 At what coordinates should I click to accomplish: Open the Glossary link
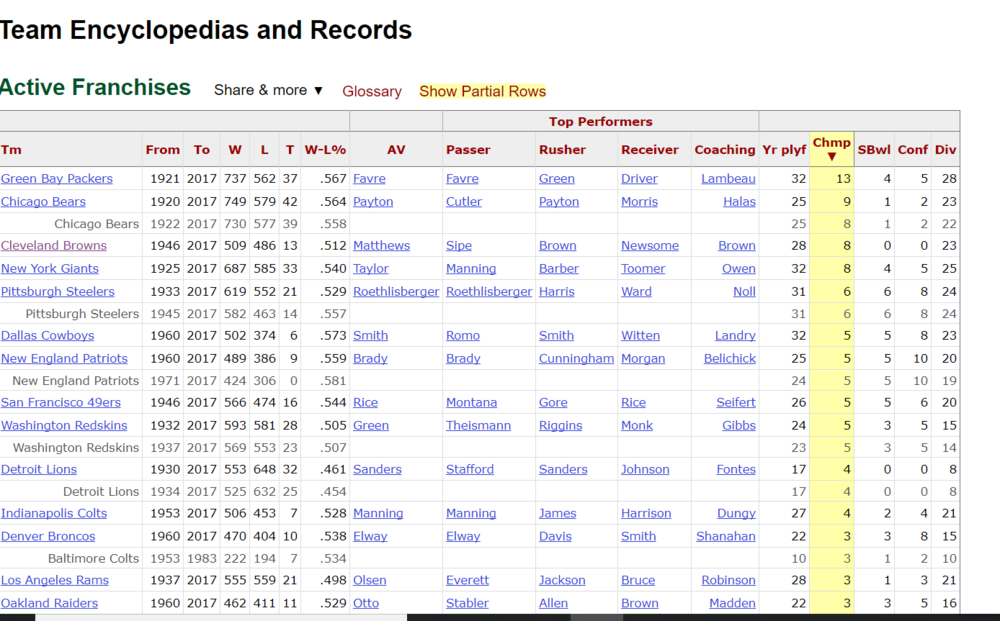pos(372,91)
